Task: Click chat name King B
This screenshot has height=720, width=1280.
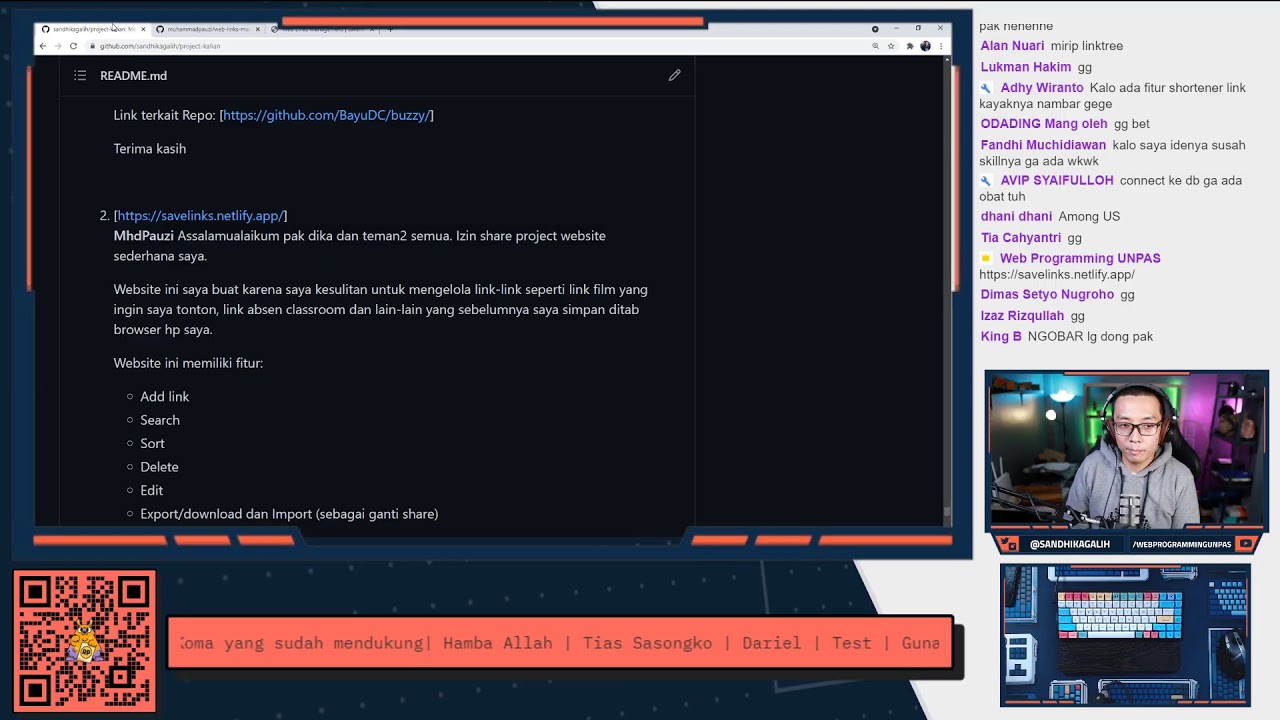Action: tap(1001, 337)
